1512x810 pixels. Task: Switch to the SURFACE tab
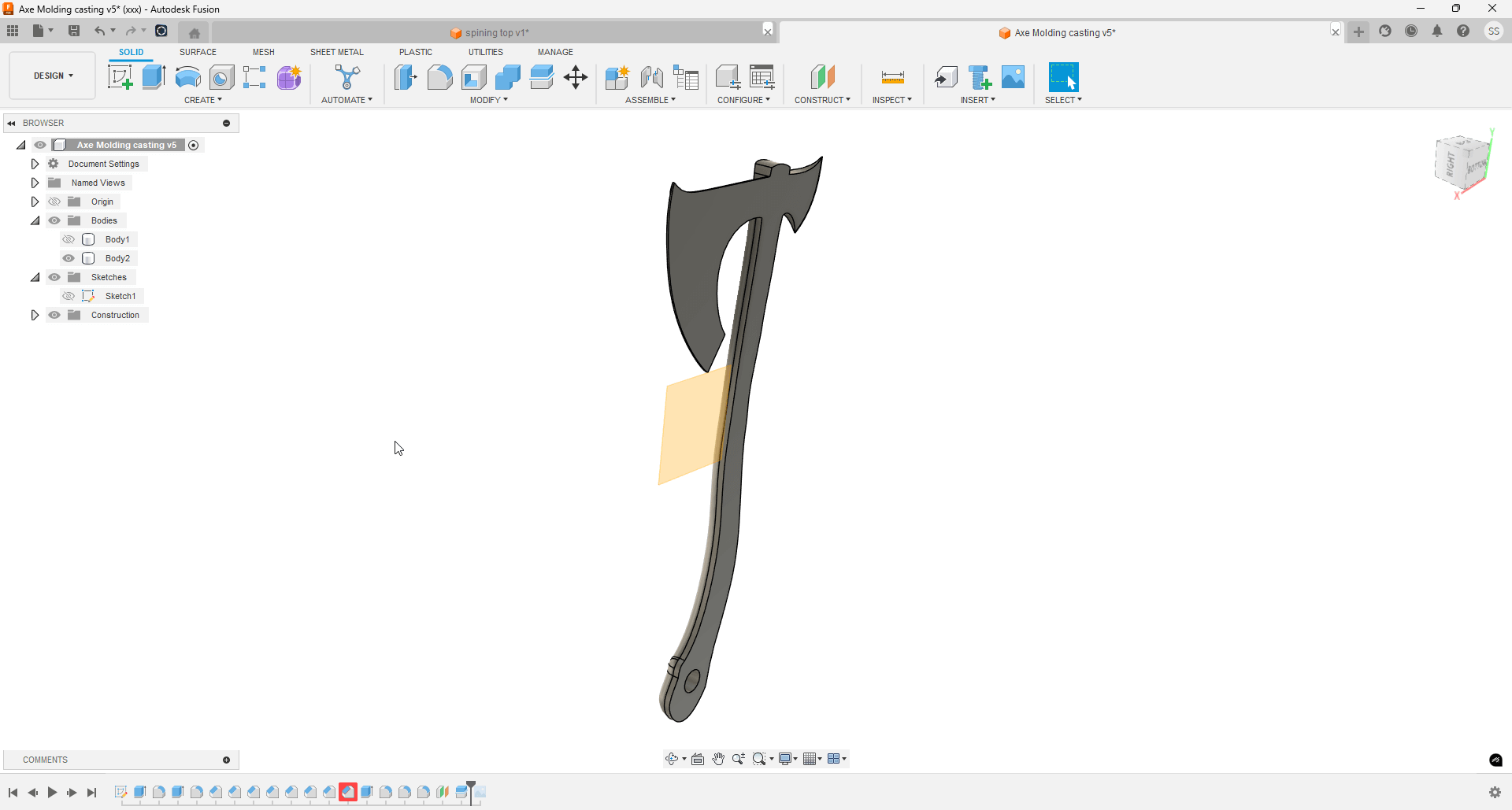tap(198, 52)
